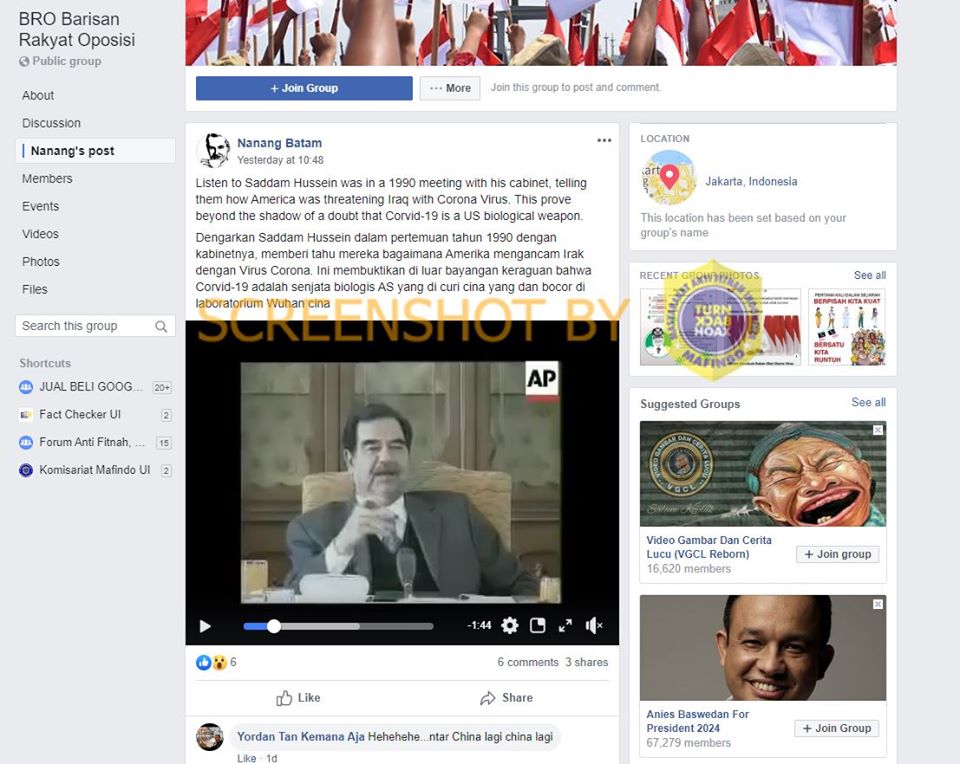The image size is (960, 764).
Task: Open the Videos section
Action: click(x=40, y=234)
